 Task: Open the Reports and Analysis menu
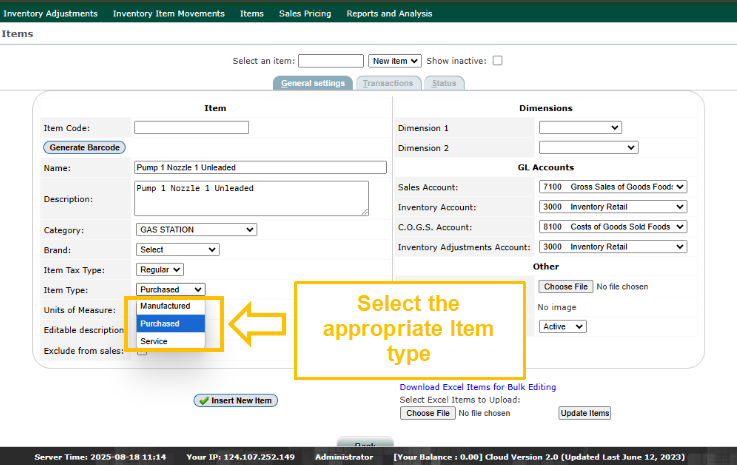pyautogui.click(x=389, y=14)
